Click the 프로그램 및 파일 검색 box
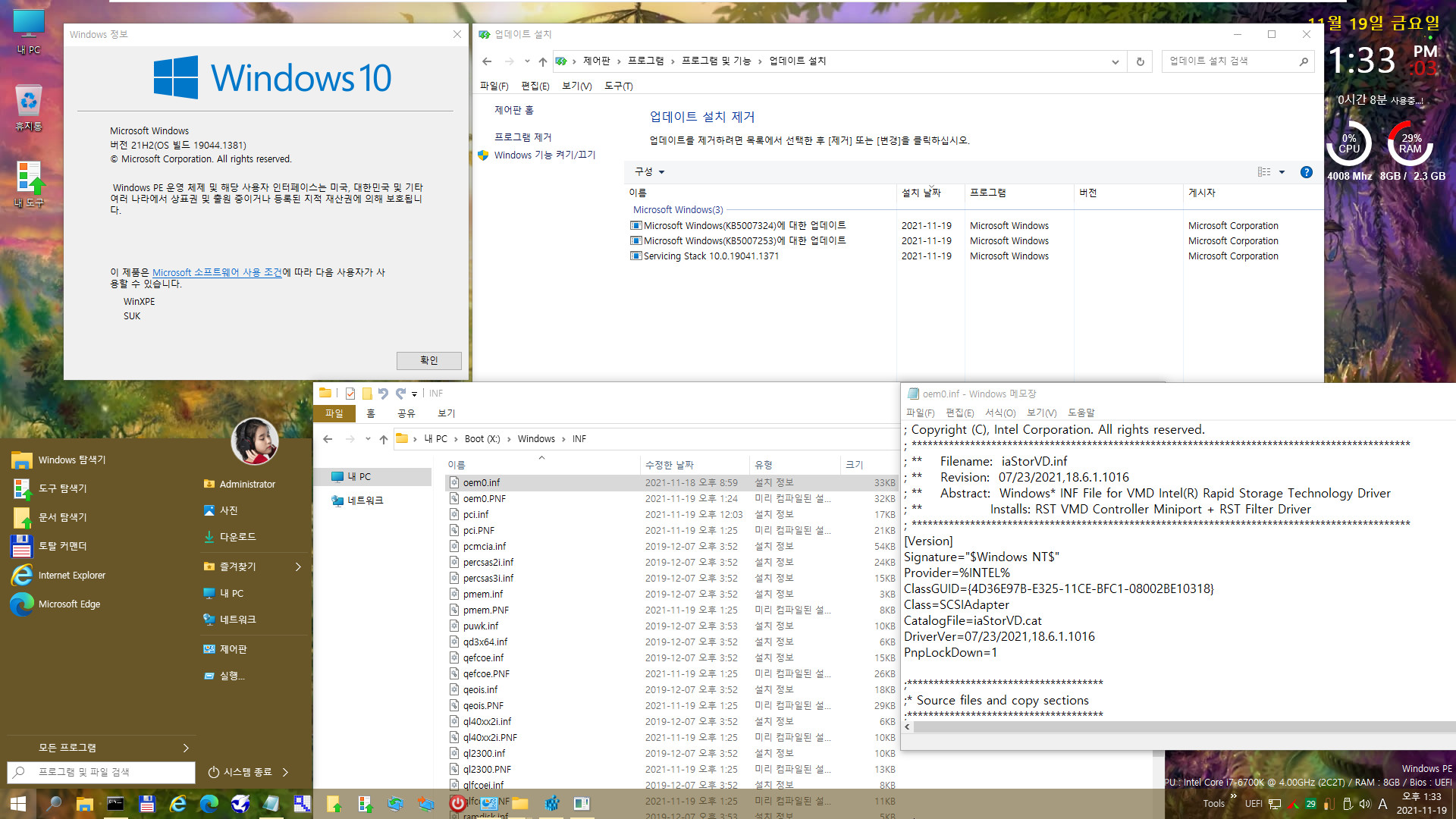 [101, 772]
